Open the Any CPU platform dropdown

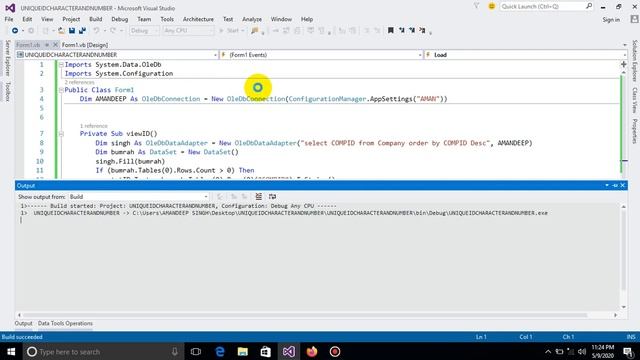pos(188,31)
